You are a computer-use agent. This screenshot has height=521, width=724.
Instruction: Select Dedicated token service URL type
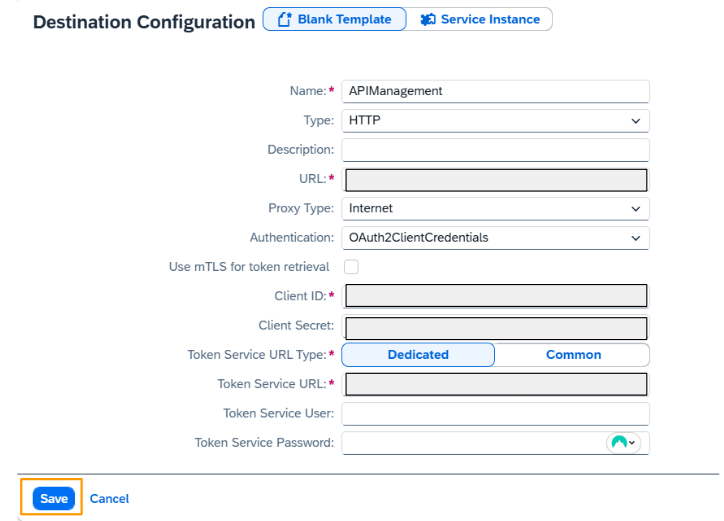click(418, 355)
